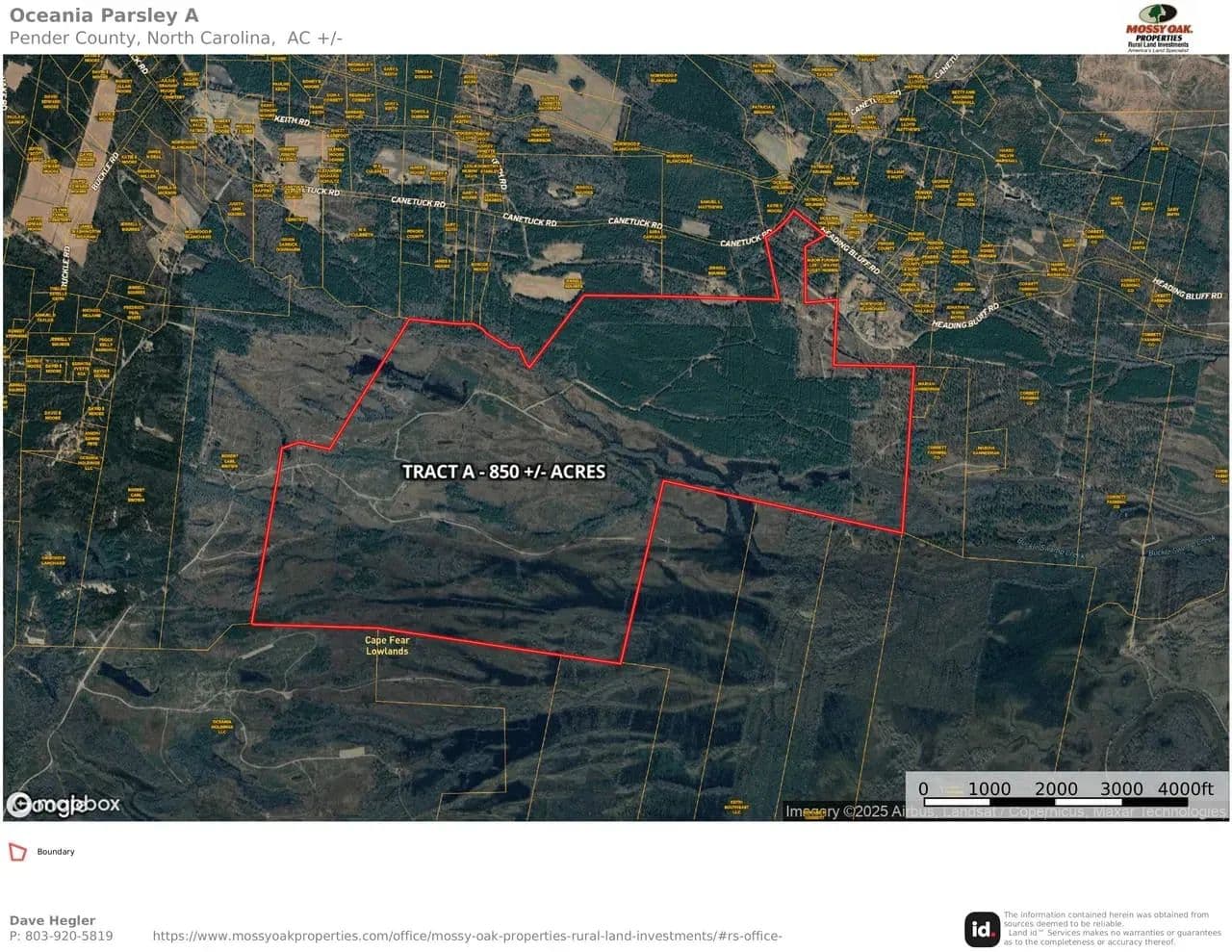This screenshot has height=952, width=1232.
Task: Open the Imagery ©2025 attribution text
Action: tap(1005, 811)
